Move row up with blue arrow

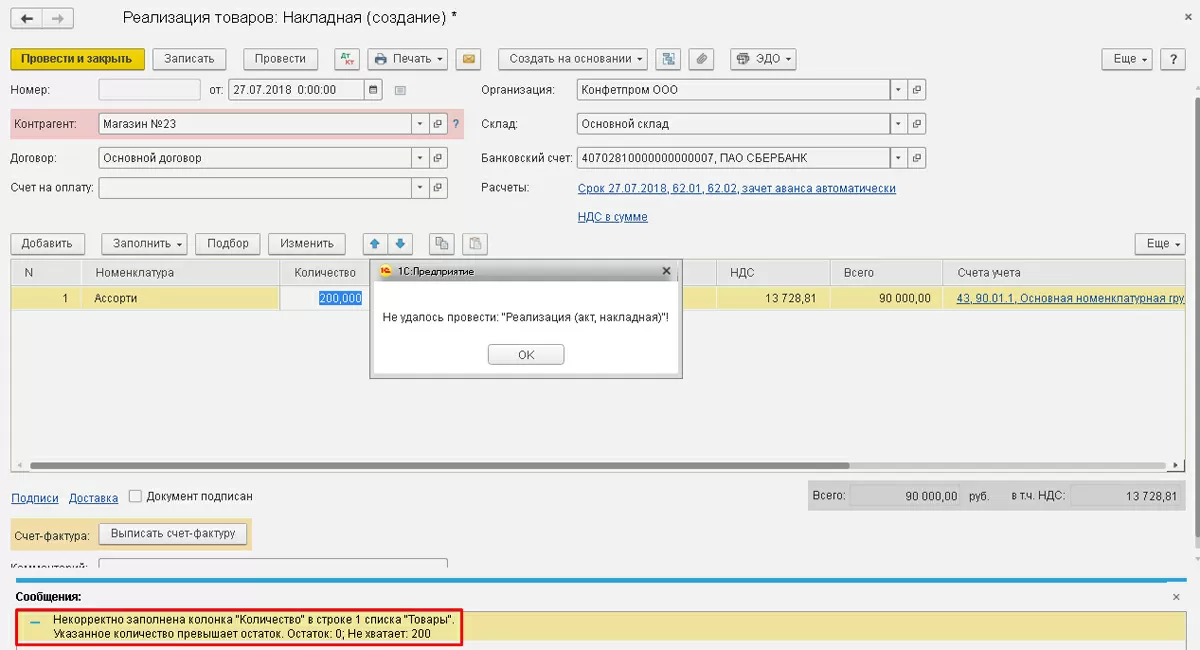(375, 244)
